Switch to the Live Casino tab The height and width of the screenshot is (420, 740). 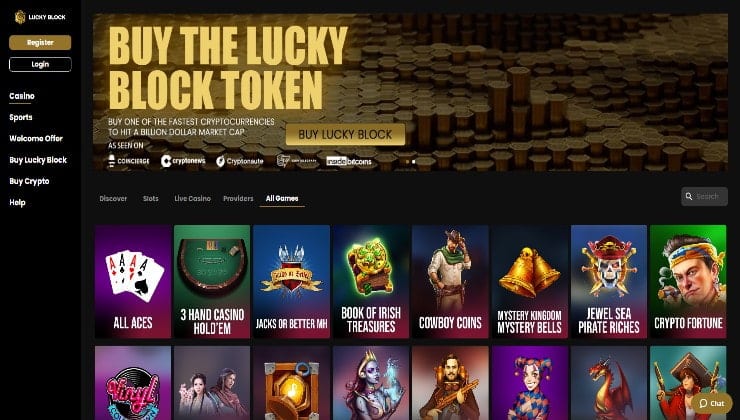click(193, 199)
